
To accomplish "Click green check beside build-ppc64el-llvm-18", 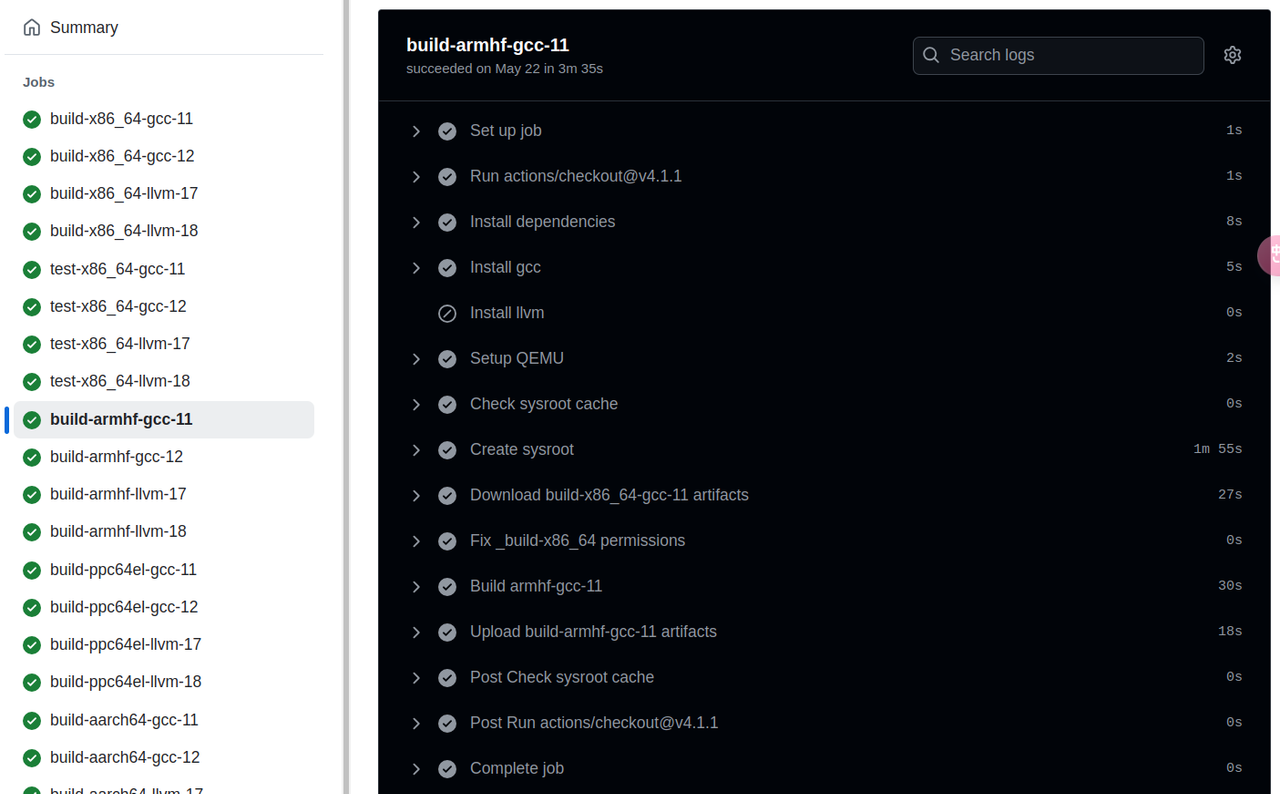I will pos(31,681).
